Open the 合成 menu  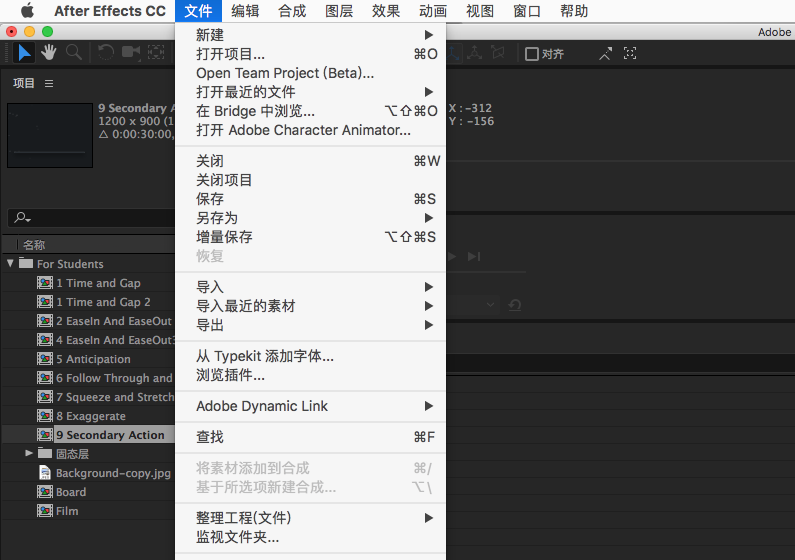[292, 11]
